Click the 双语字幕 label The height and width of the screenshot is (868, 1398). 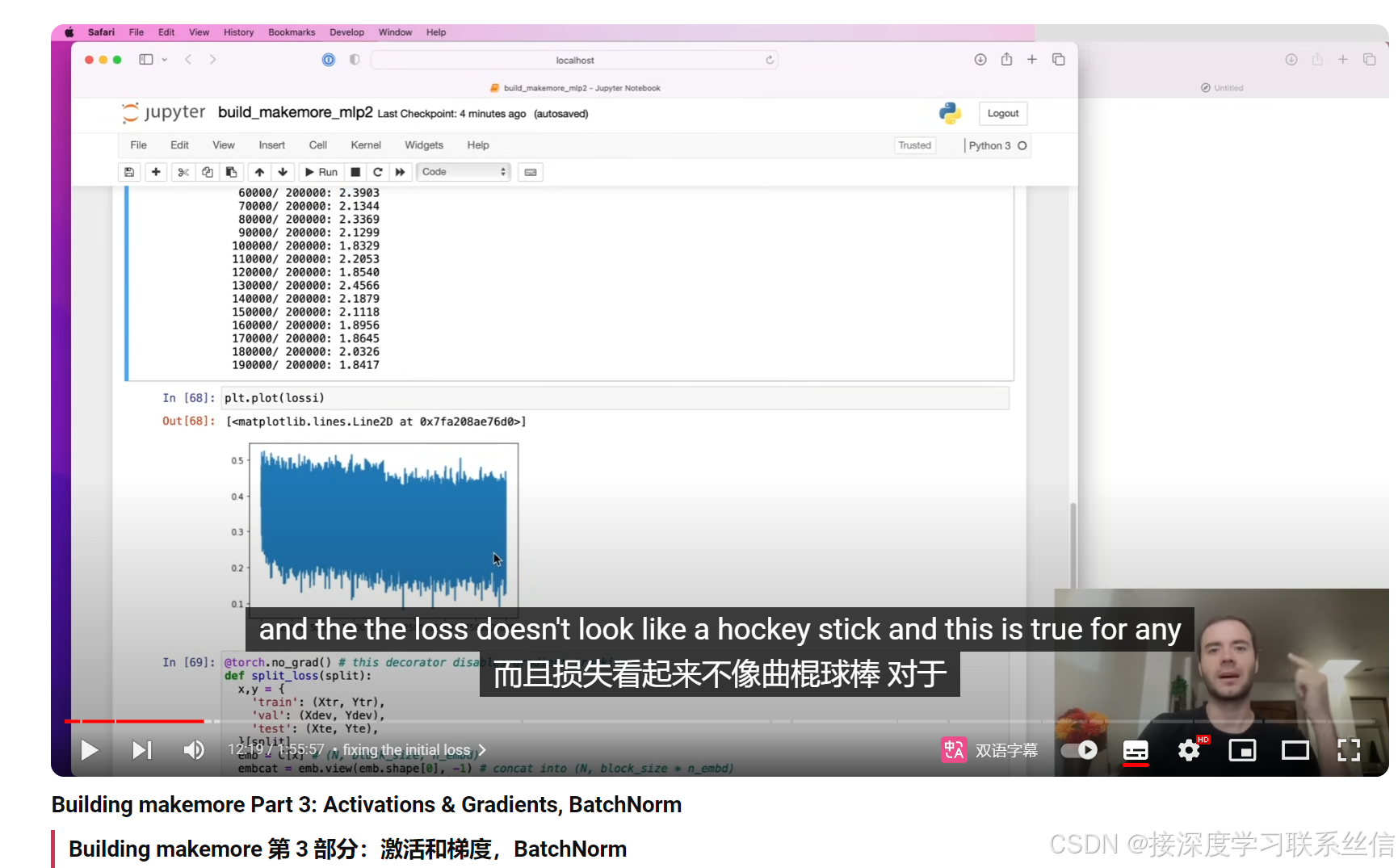(1006, 750)
